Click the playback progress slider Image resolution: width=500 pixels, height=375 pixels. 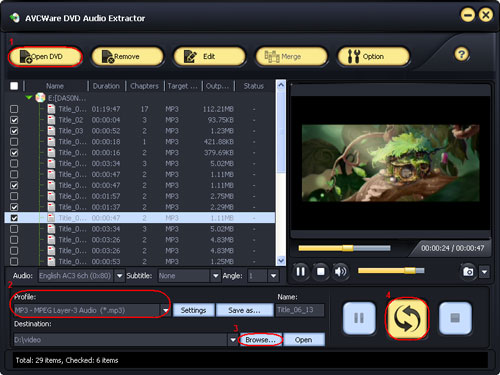coord(344,248)
